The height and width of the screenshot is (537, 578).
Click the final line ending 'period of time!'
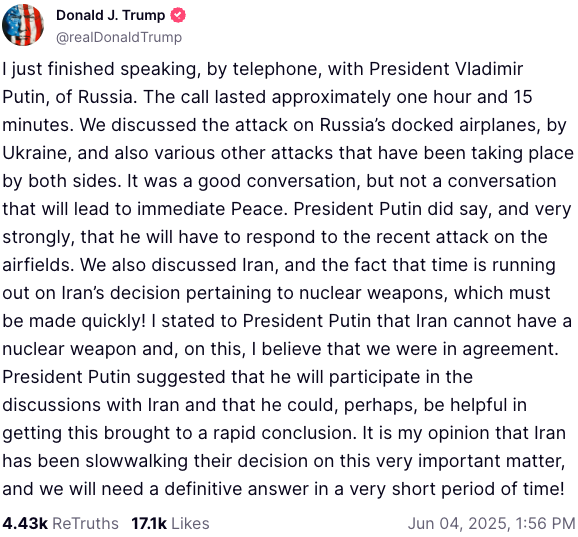283,489
